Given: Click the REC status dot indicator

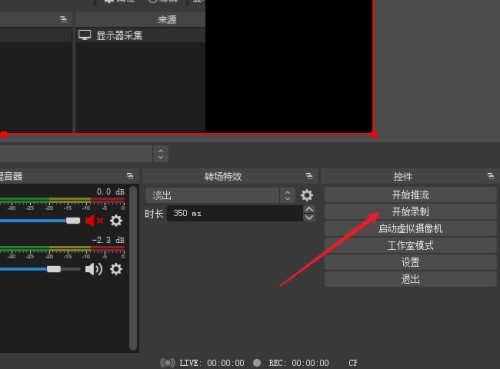Looking at the screenshot, I should click(x=257, y=363).
